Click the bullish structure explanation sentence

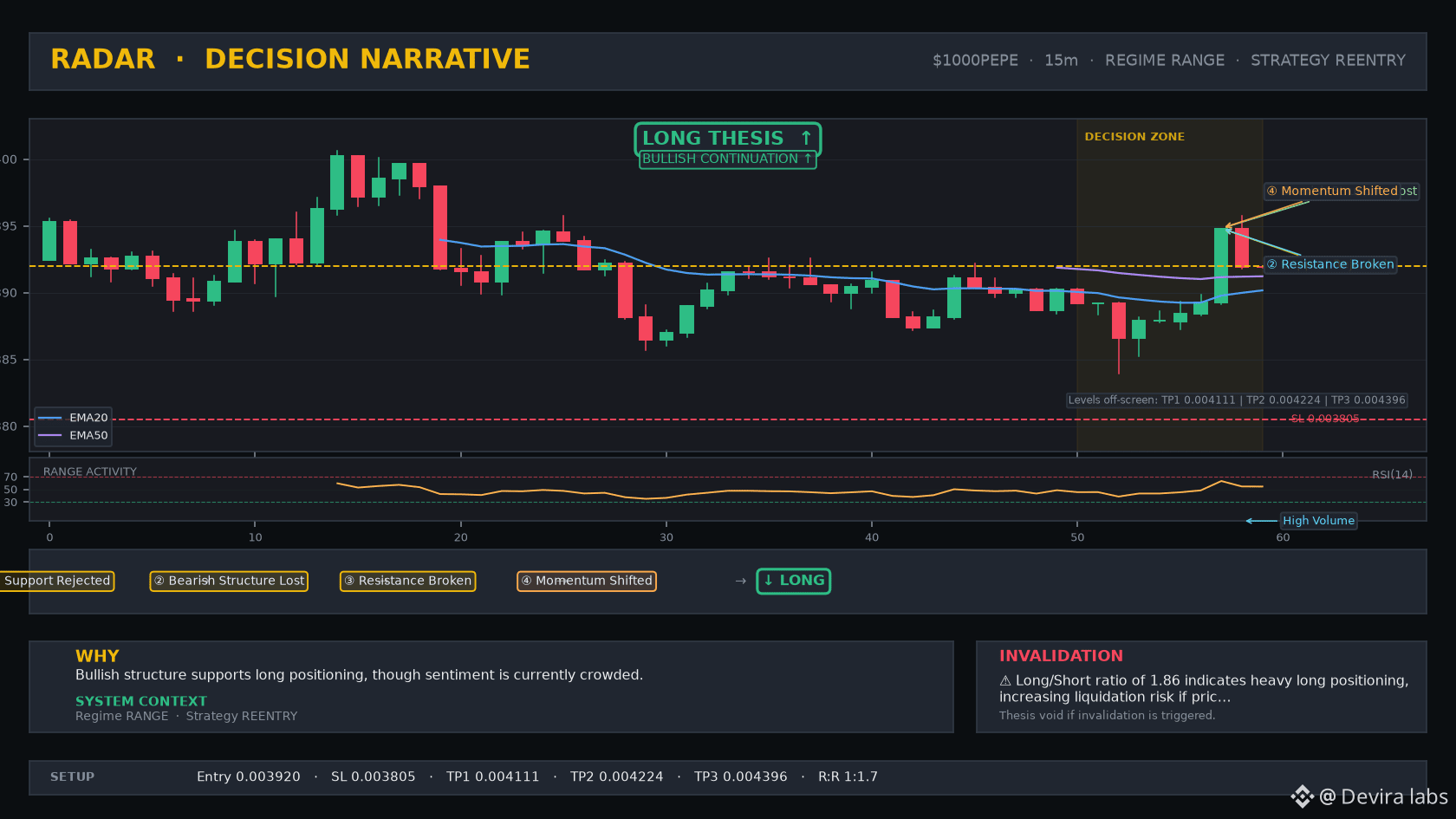pyautogui.click(x=359, y=675)
